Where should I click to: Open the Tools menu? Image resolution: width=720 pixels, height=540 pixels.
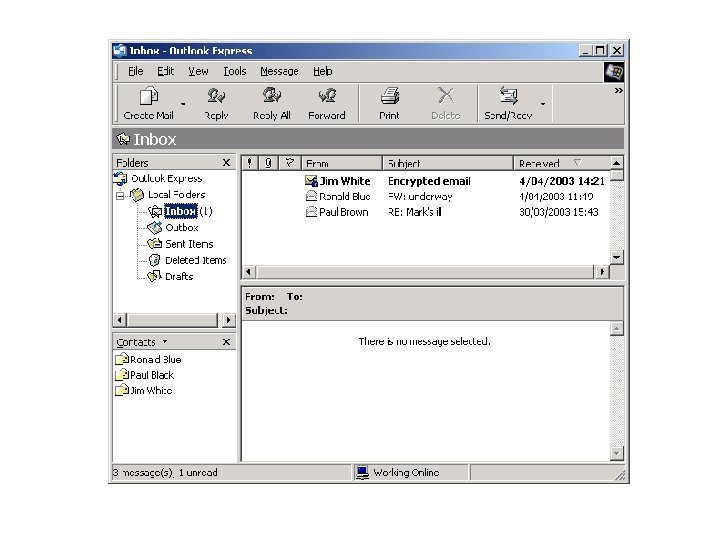click(x=235, y=71)
